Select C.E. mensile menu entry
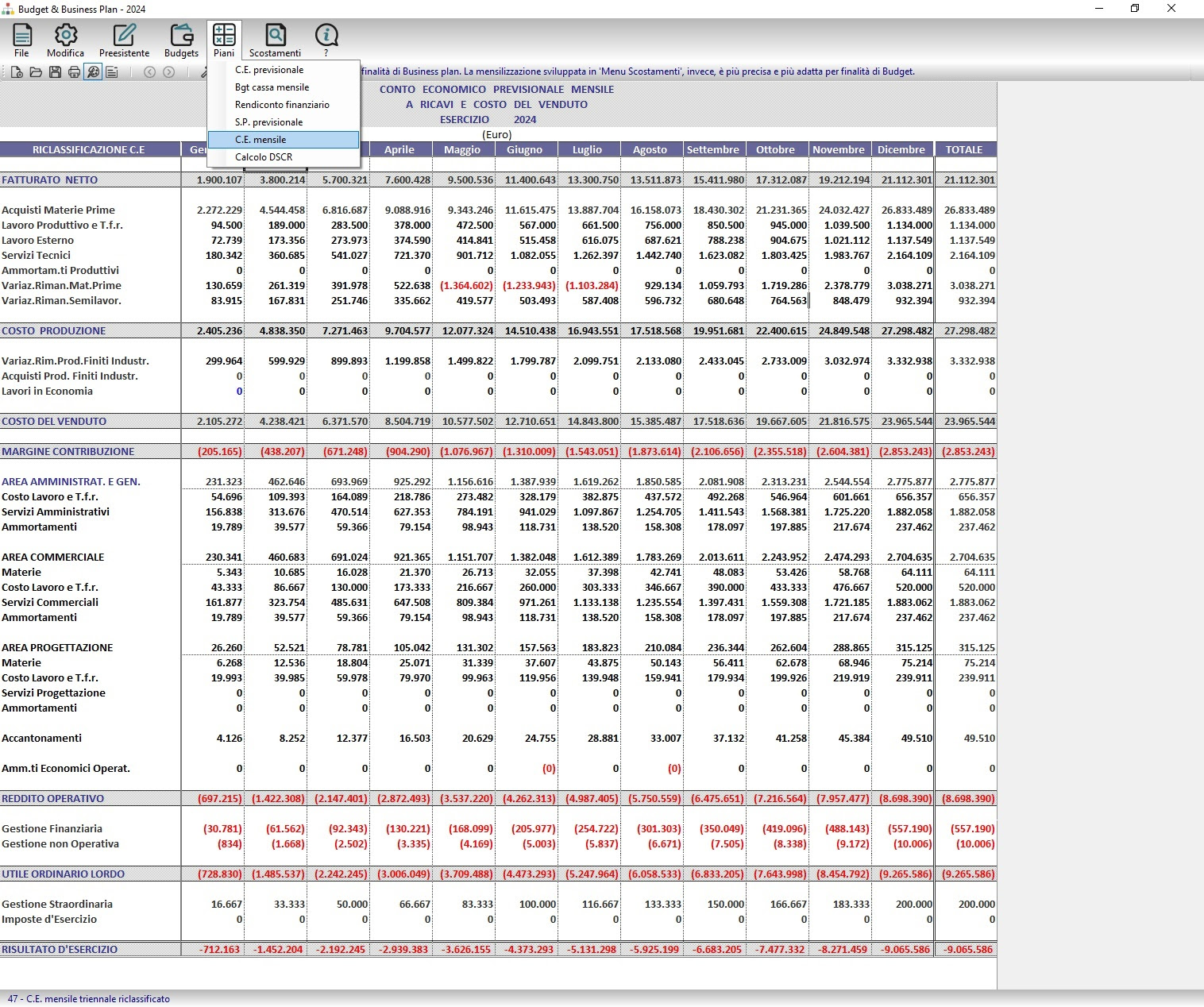This screenshot has height=1007, width=1204. (x=284, y=140)
